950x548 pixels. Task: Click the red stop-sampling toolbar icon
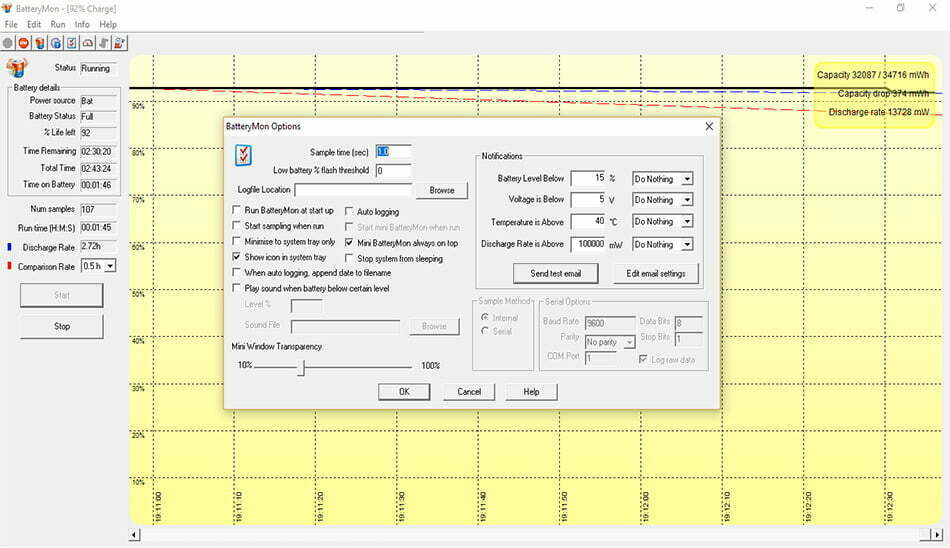24,43
